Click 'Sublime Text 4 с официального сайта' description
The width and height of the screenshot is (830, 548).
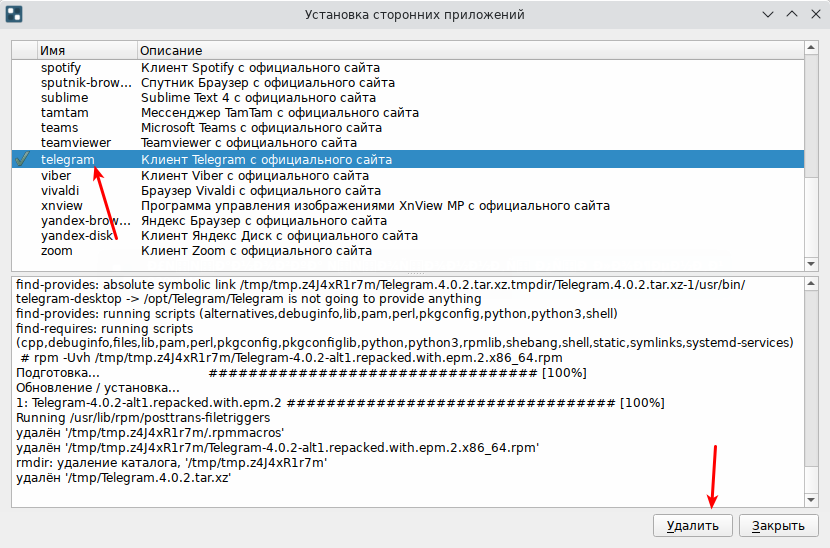258,97
